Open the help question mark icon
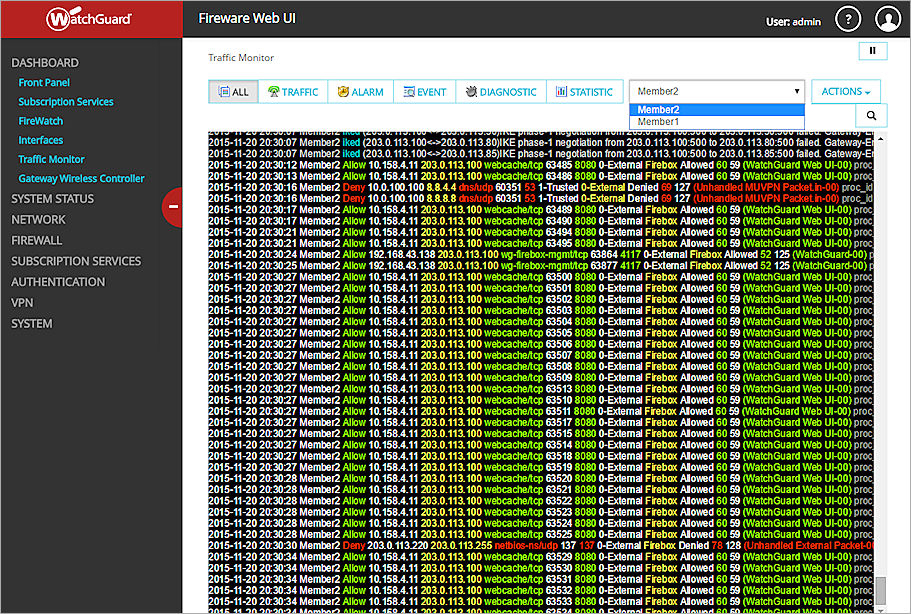 pos(848,19)
